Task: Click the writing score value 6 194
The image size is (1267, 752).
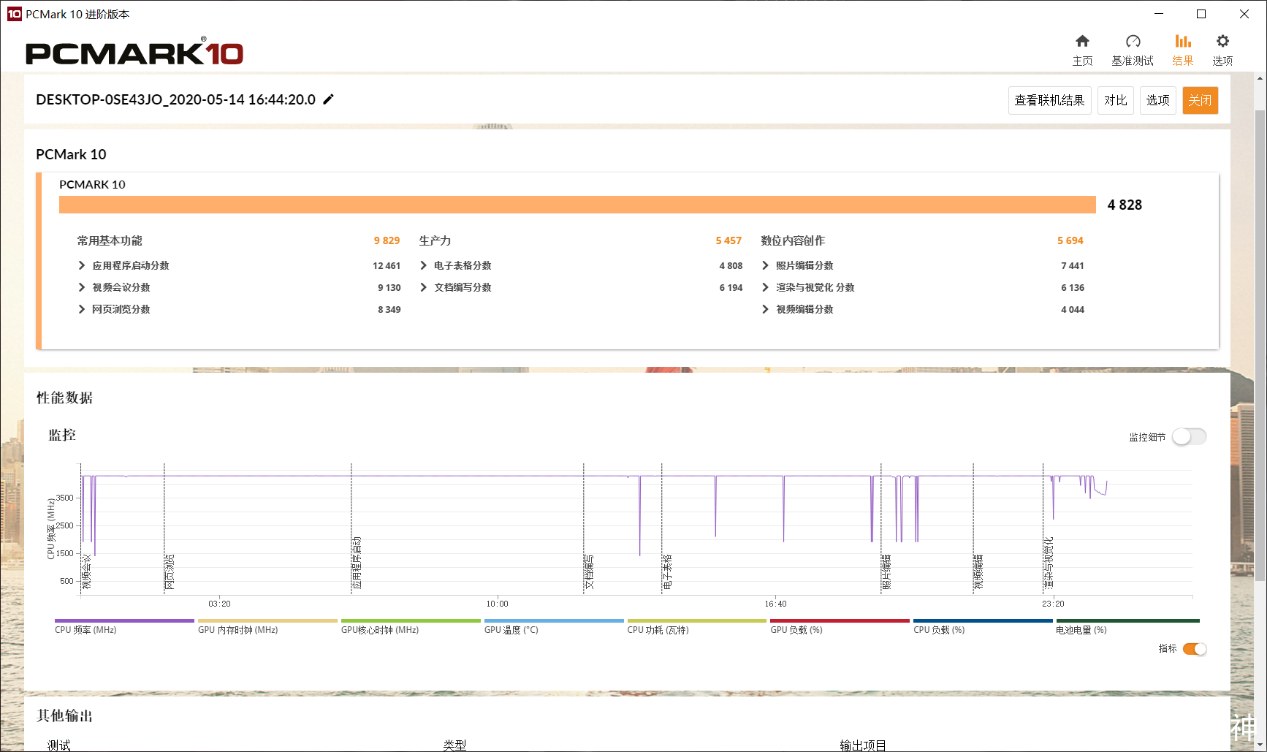Action: point(731,288)
